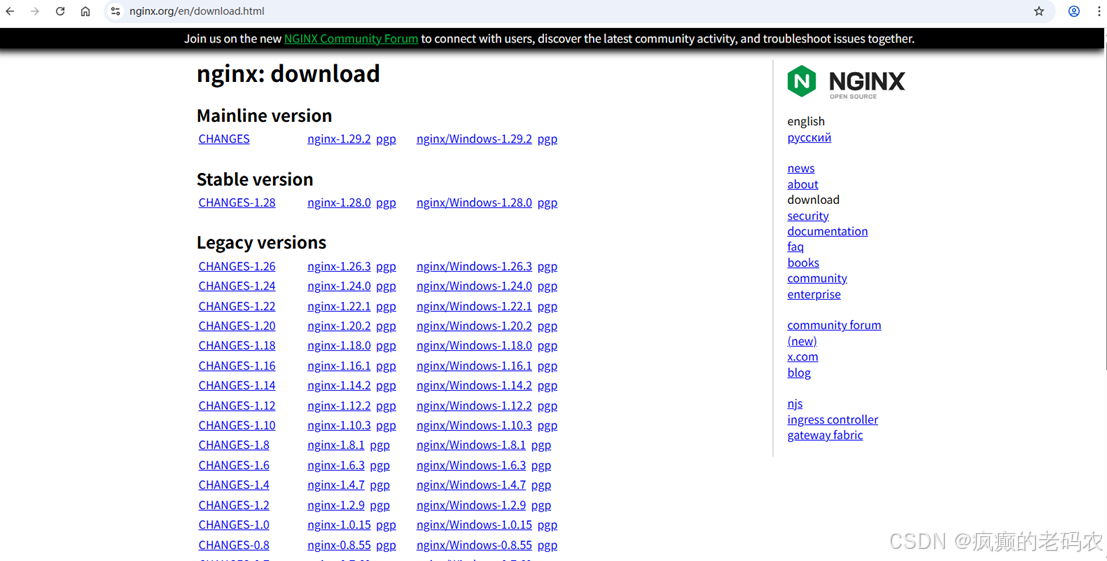Open the community sidebar link
1107x561 pixels.
click(x=817, y=279)
